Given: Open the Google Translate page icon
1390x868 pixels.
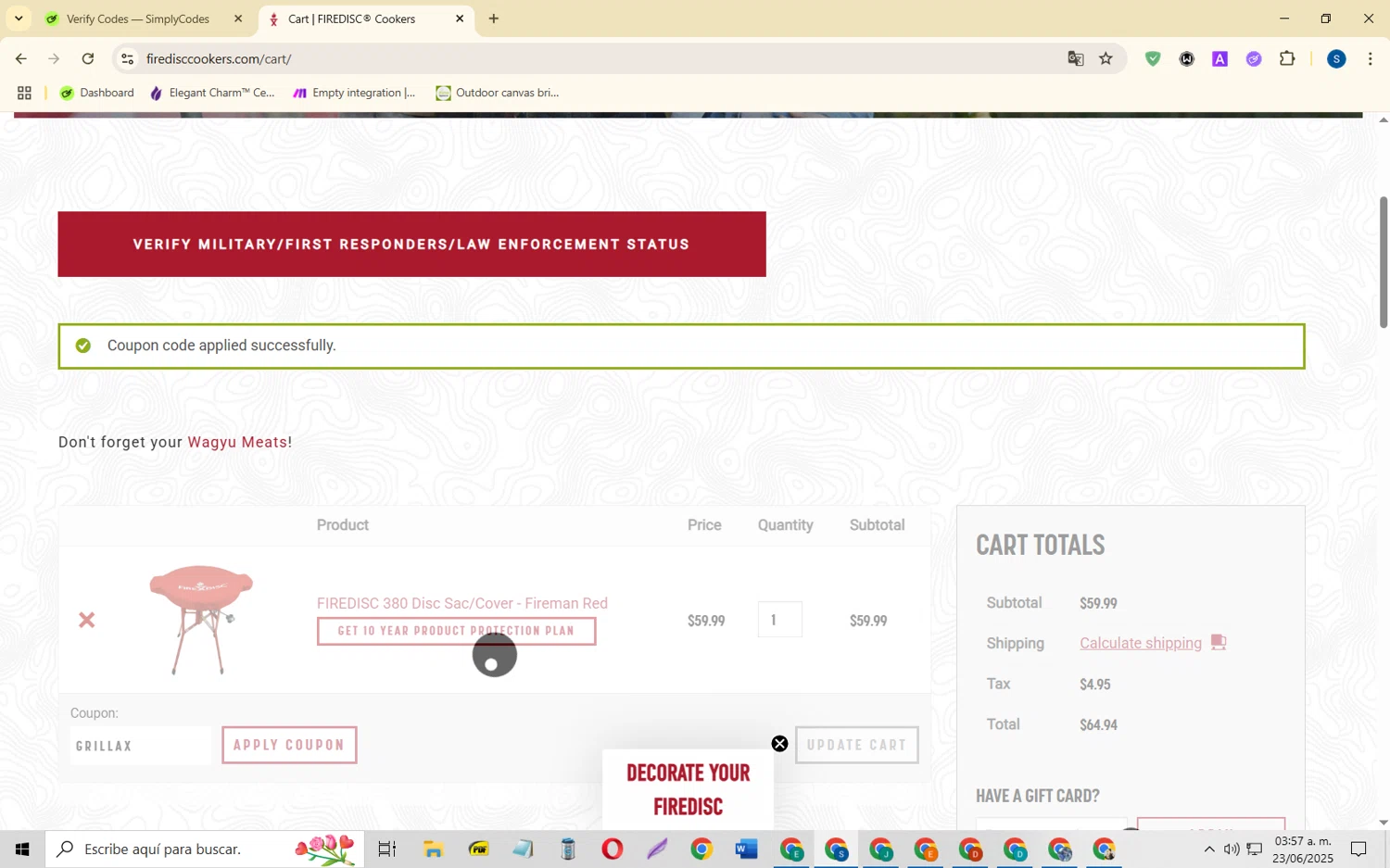Looking at the screenshot, I should pyautogui.click(x=1075, y=58).
